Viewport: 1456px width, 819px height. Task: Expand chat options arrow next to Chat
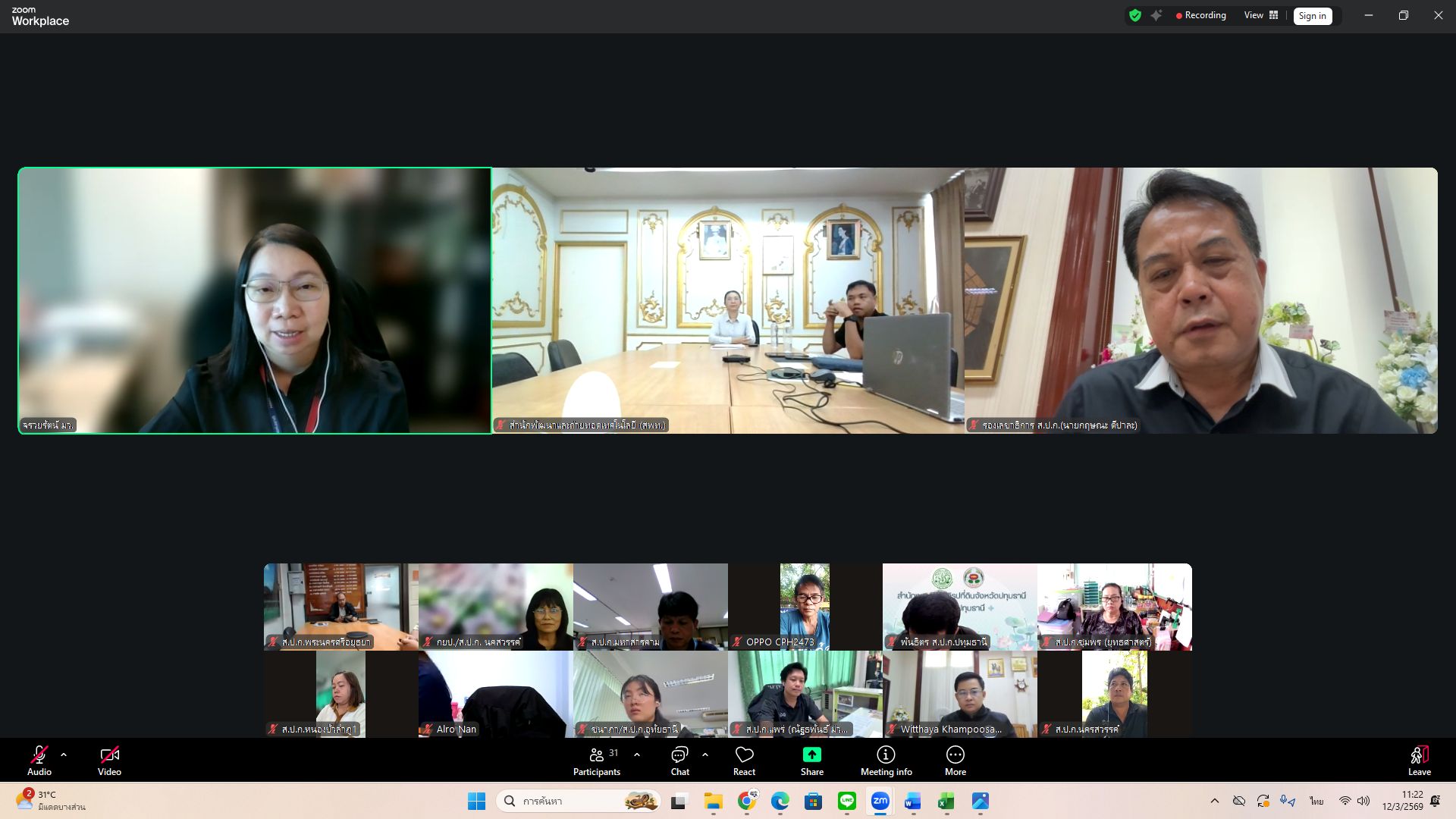point(705,755)
